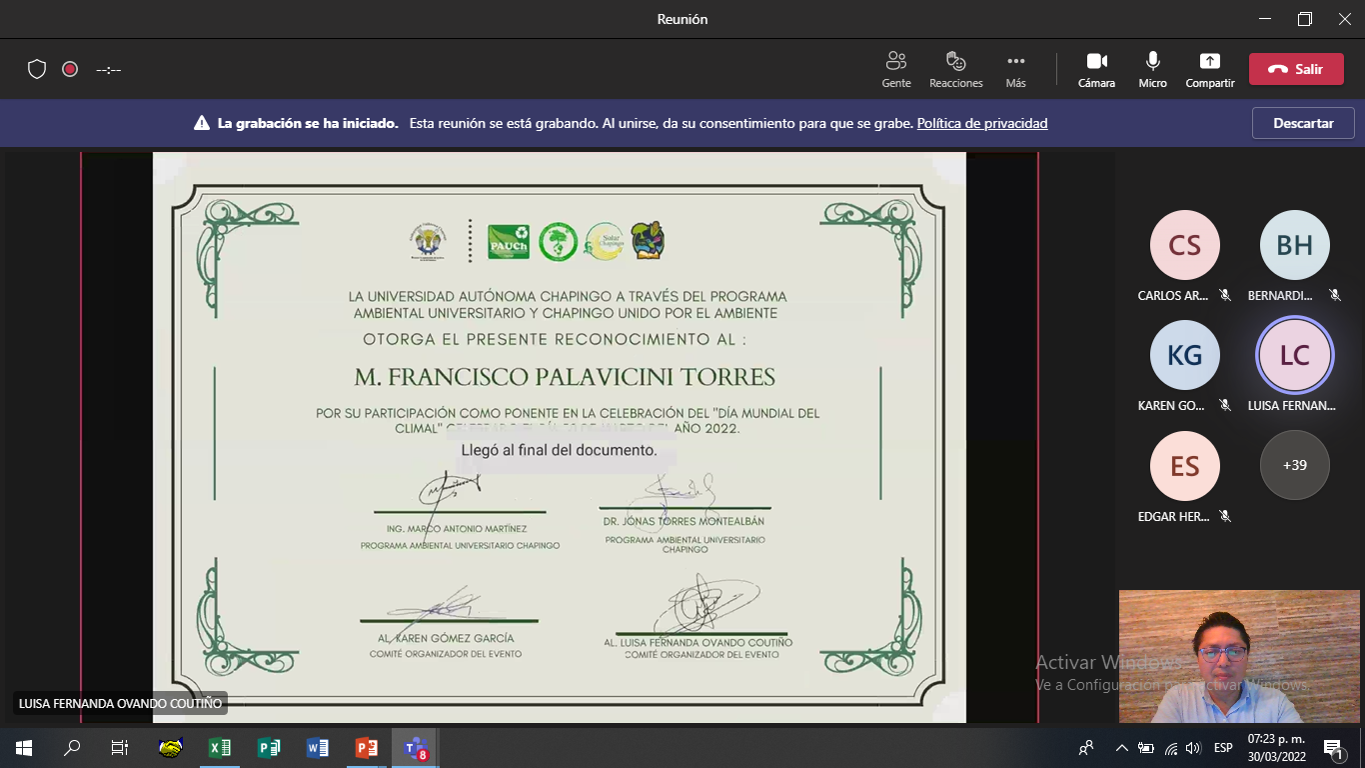Open the People icon in system tray
The image size is (1365, 768).
coord(1086,747)
